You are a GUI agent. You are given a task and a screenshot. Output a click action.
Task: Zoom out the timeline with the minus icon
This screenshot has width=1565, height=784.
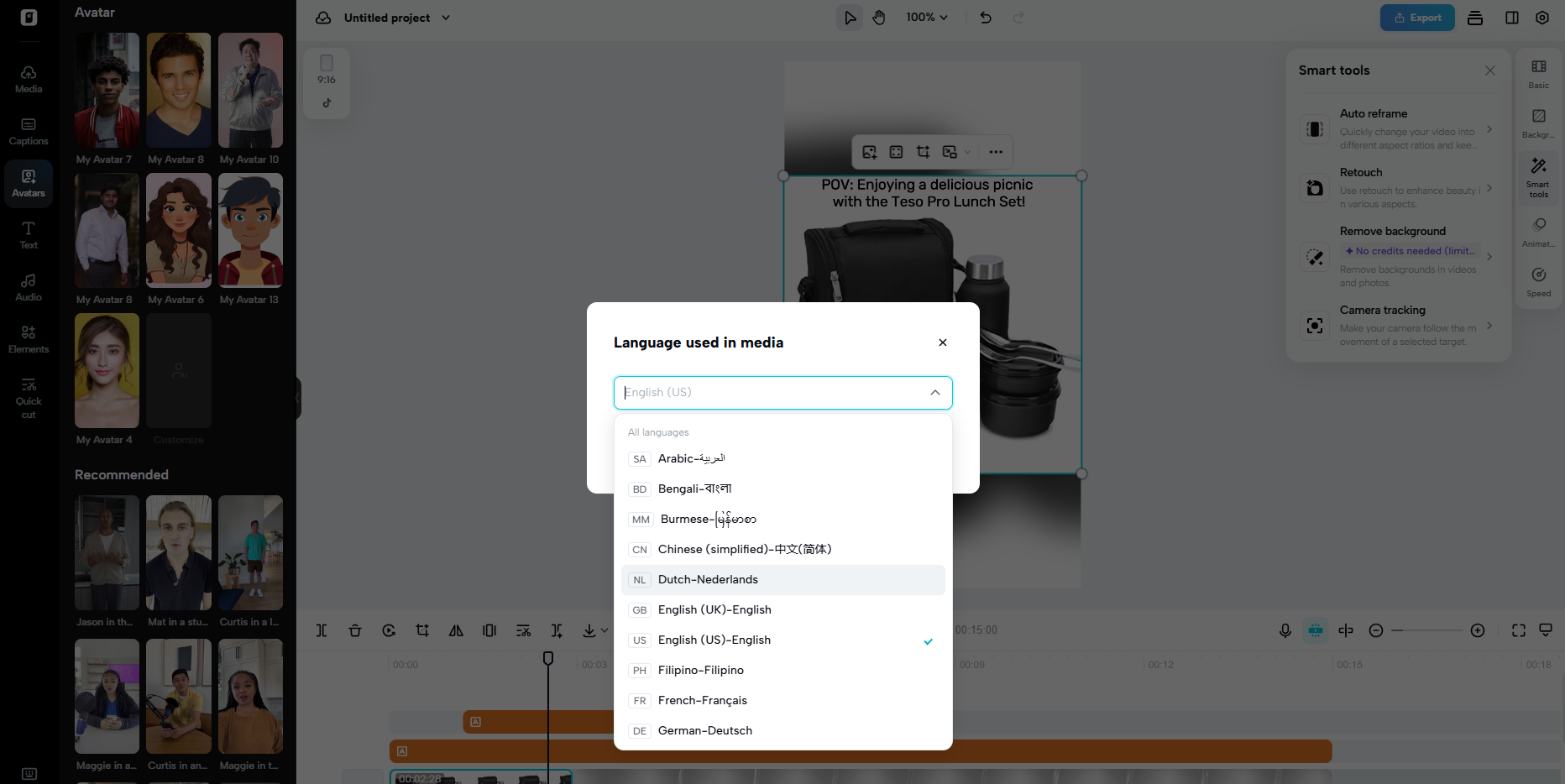coord(1376,630)
